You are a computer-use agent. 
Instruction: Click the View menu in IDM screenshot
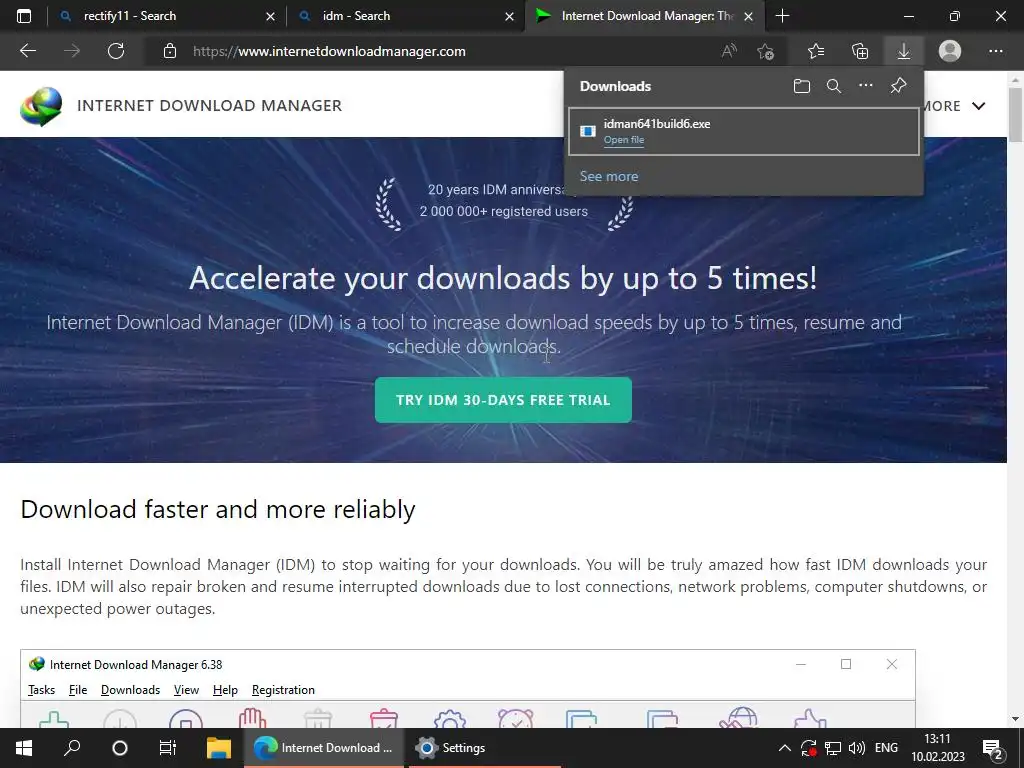tap(186, 690)
